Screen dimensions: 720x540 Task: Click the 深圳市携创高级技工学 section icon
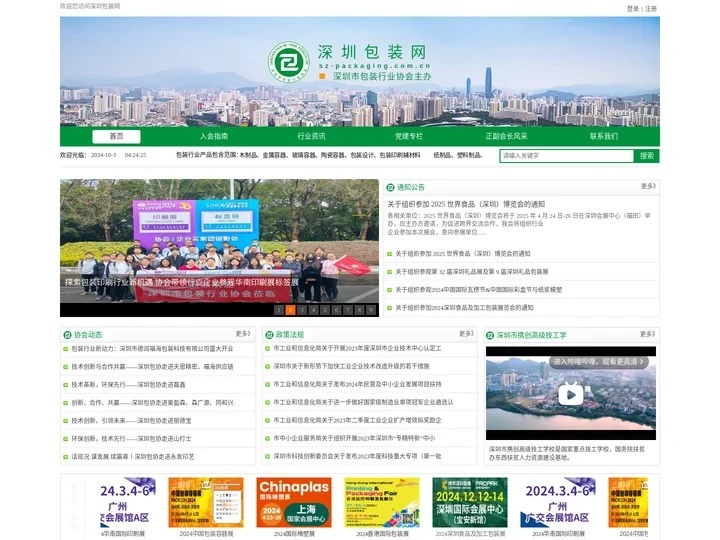click(x=489, y=336)
